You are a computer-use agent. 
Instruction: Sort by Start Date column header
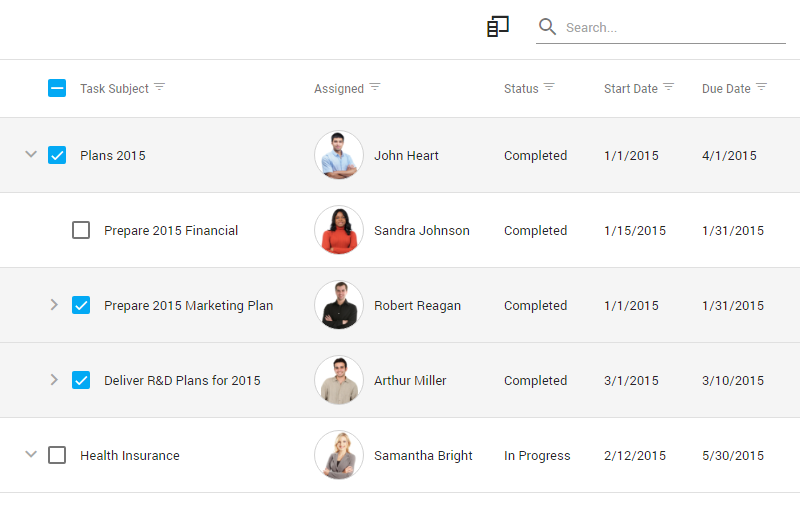tap(631, 89)
